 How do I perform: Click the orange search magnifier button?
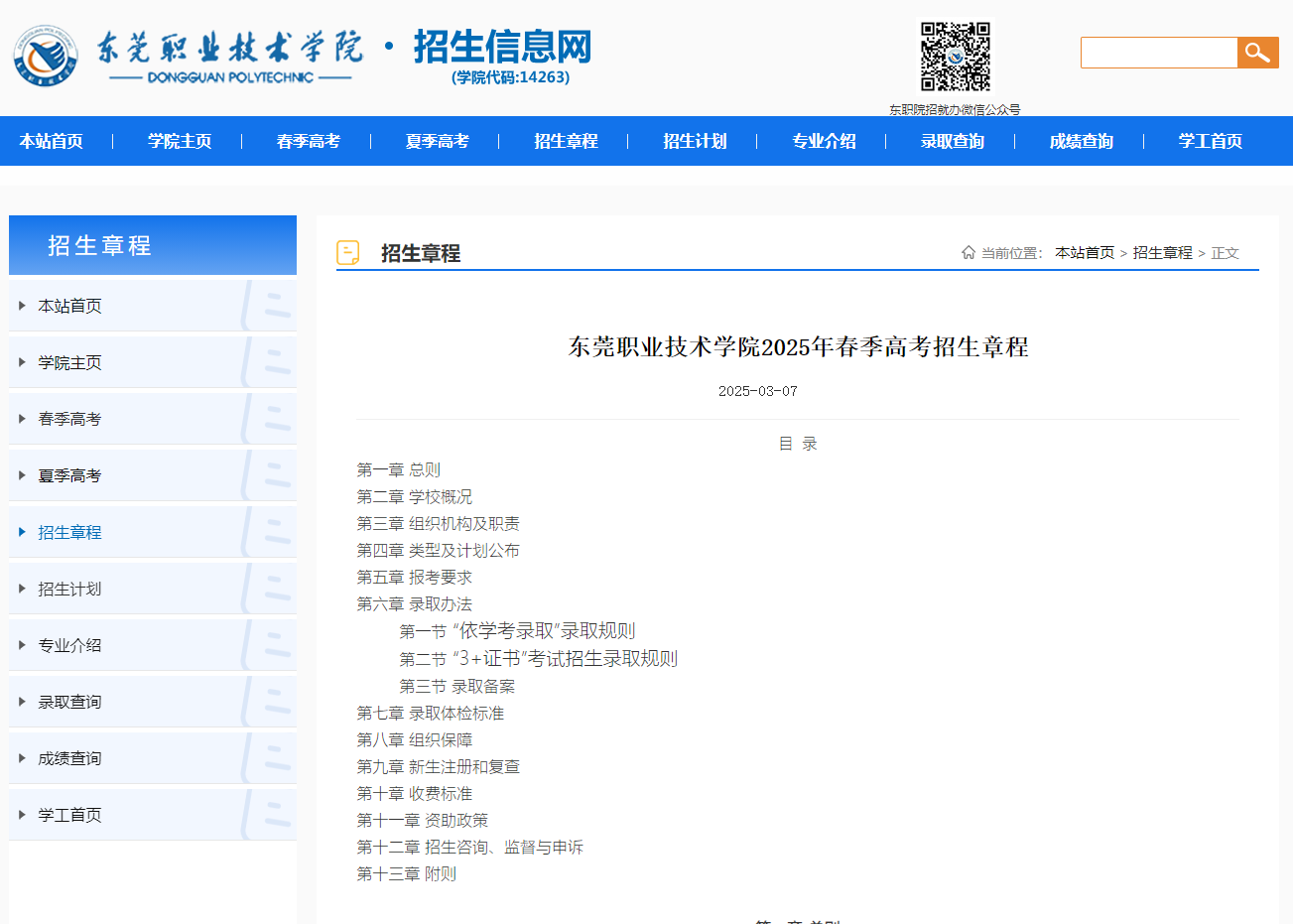tap(1256, 52)
